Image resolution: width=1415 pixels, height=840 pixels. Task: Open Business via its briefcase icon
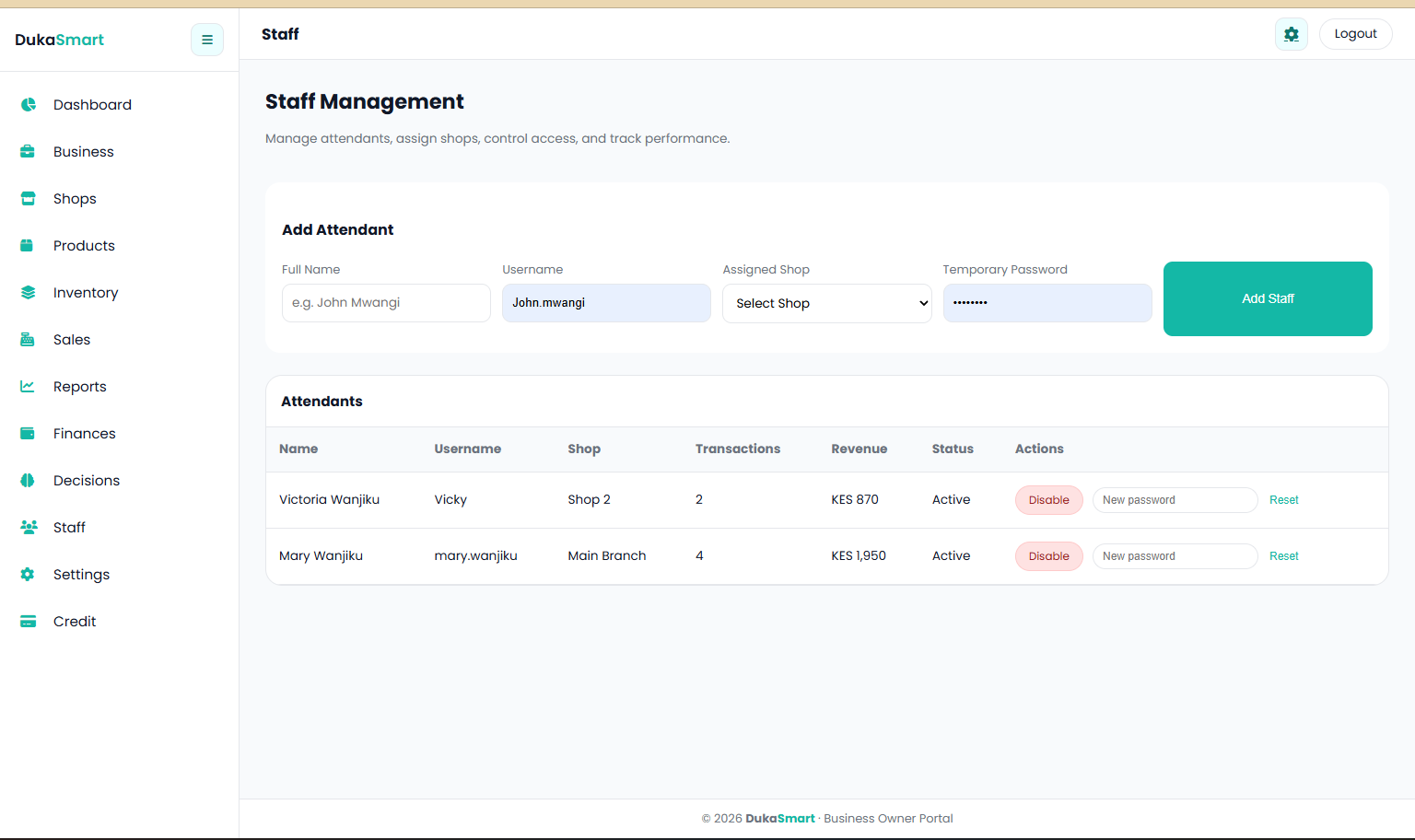[28, 152]
